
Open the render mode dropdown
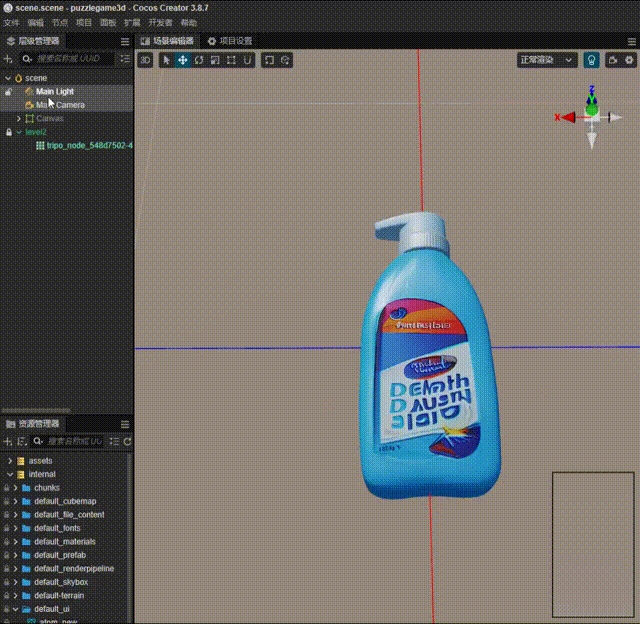click(547, 60)
